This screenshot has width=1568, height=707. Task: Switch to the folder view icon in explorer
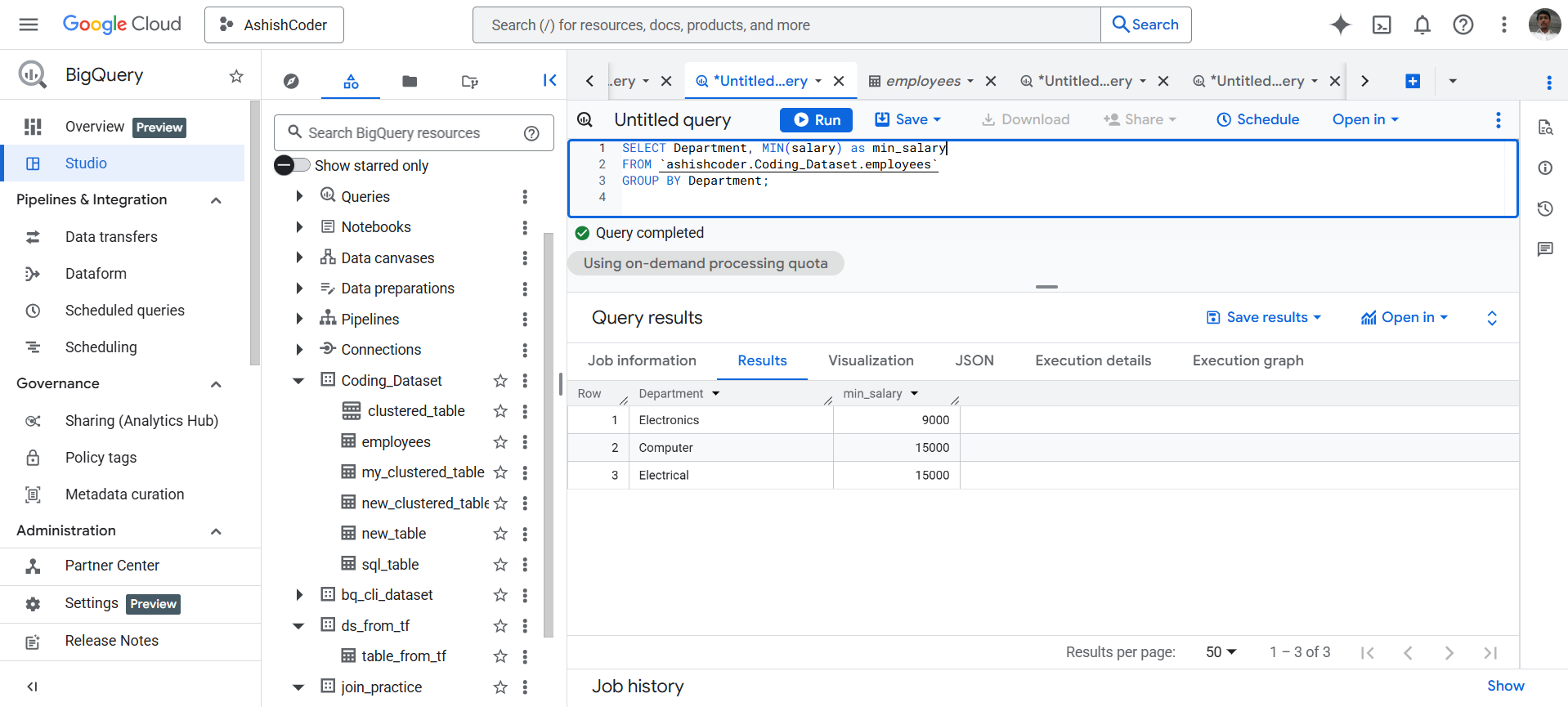pyautogui.click(x=410, y=81)
